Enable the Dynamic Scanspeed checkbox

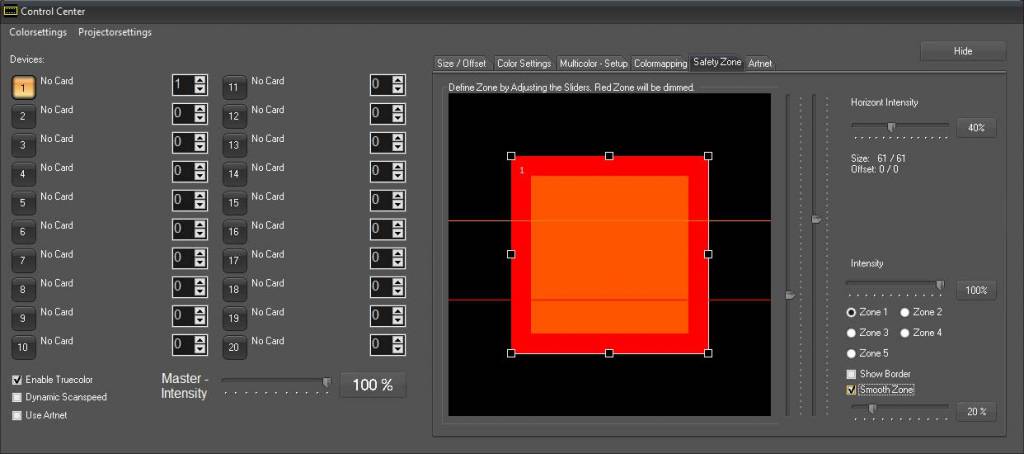click(x=17, y=397)
